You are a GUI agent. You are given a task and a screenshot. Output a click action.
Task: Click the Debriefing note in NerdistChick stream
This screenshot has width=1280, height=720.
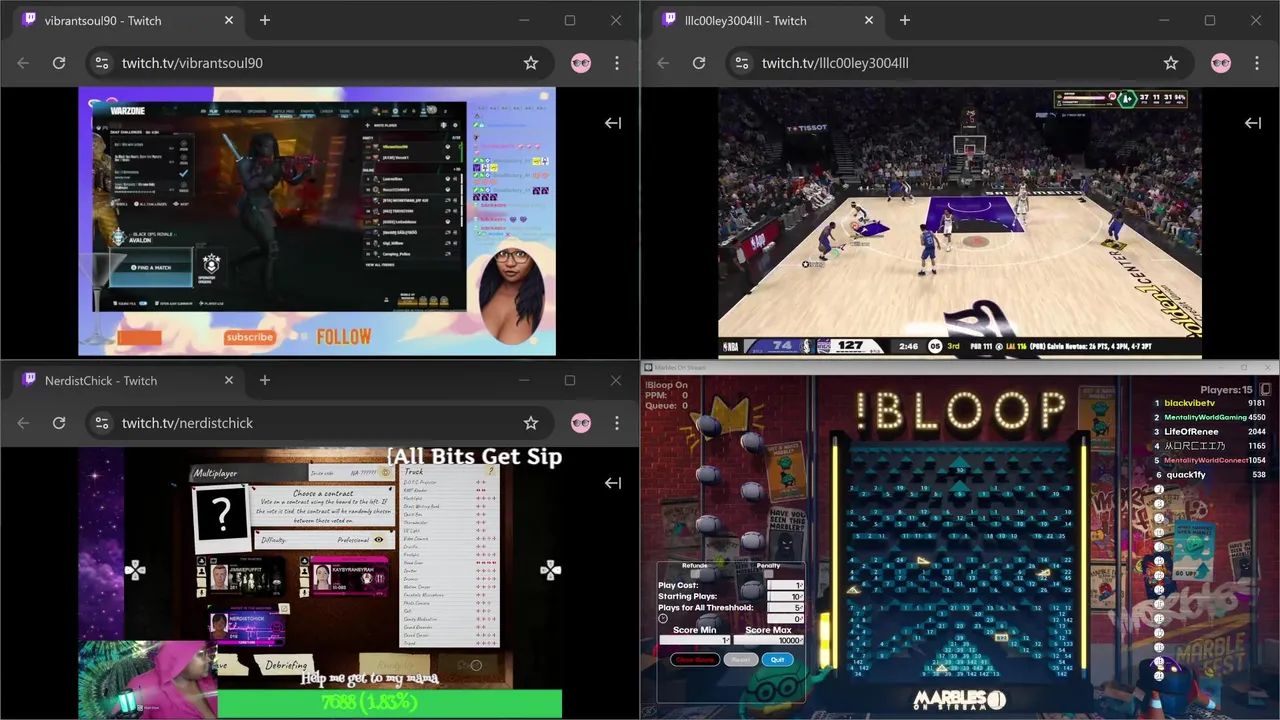click(x=285, y=665)
